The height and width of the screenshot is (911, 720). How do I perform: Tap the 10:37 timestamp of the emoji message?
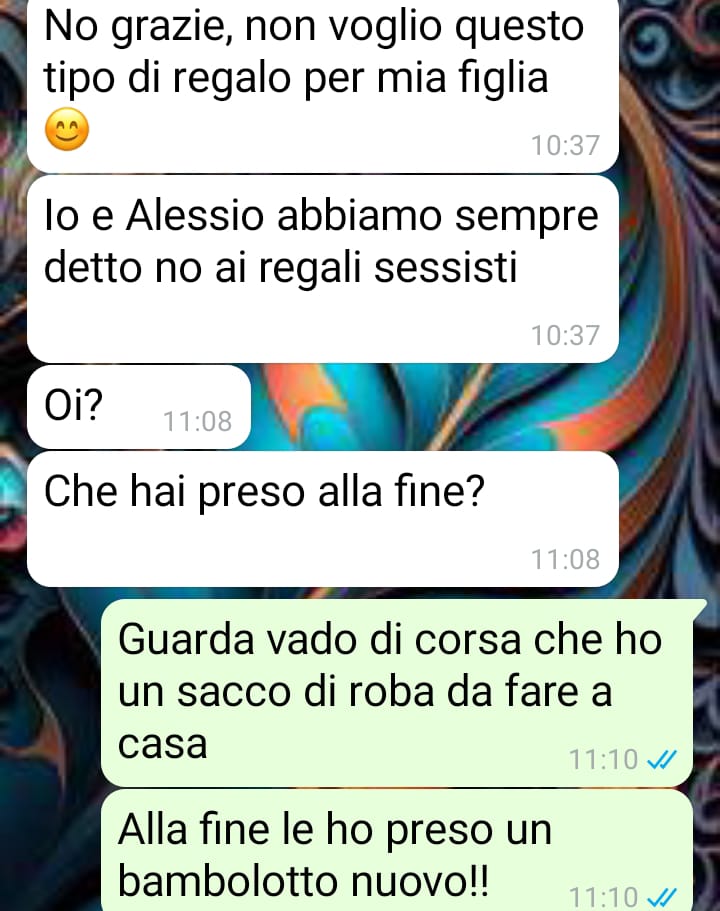565,145
